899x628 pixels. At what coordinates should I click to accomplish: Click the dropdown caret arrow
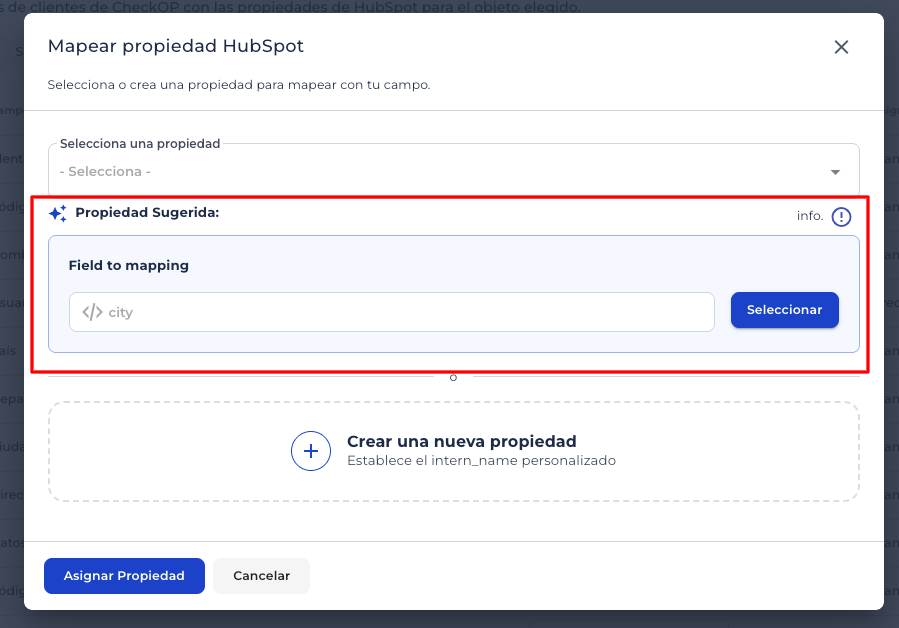point(836,172)
